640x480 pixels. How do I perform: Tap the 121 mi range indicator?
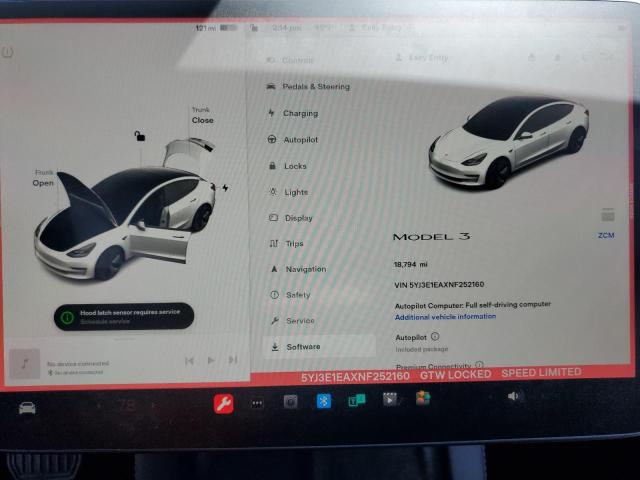pos(205,28)
